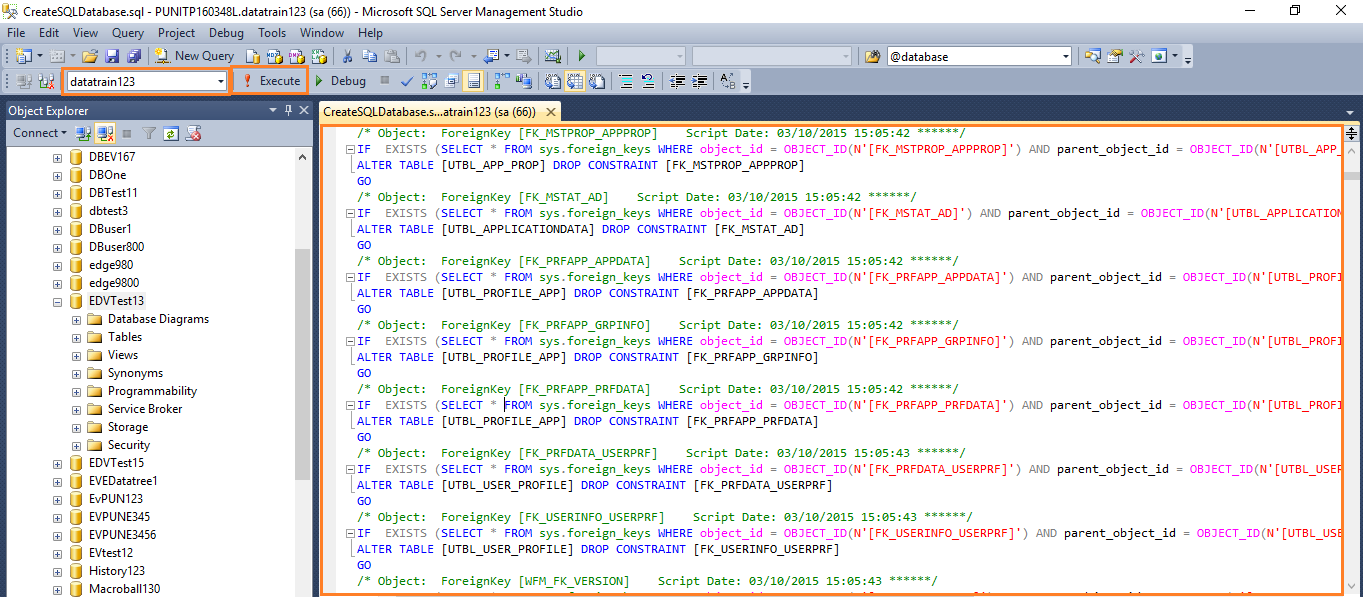Image resolution: width=1363 pixels, height=597 pixels.
Task: Open the Toolbox wrench icon
Action: [1135, 56]
